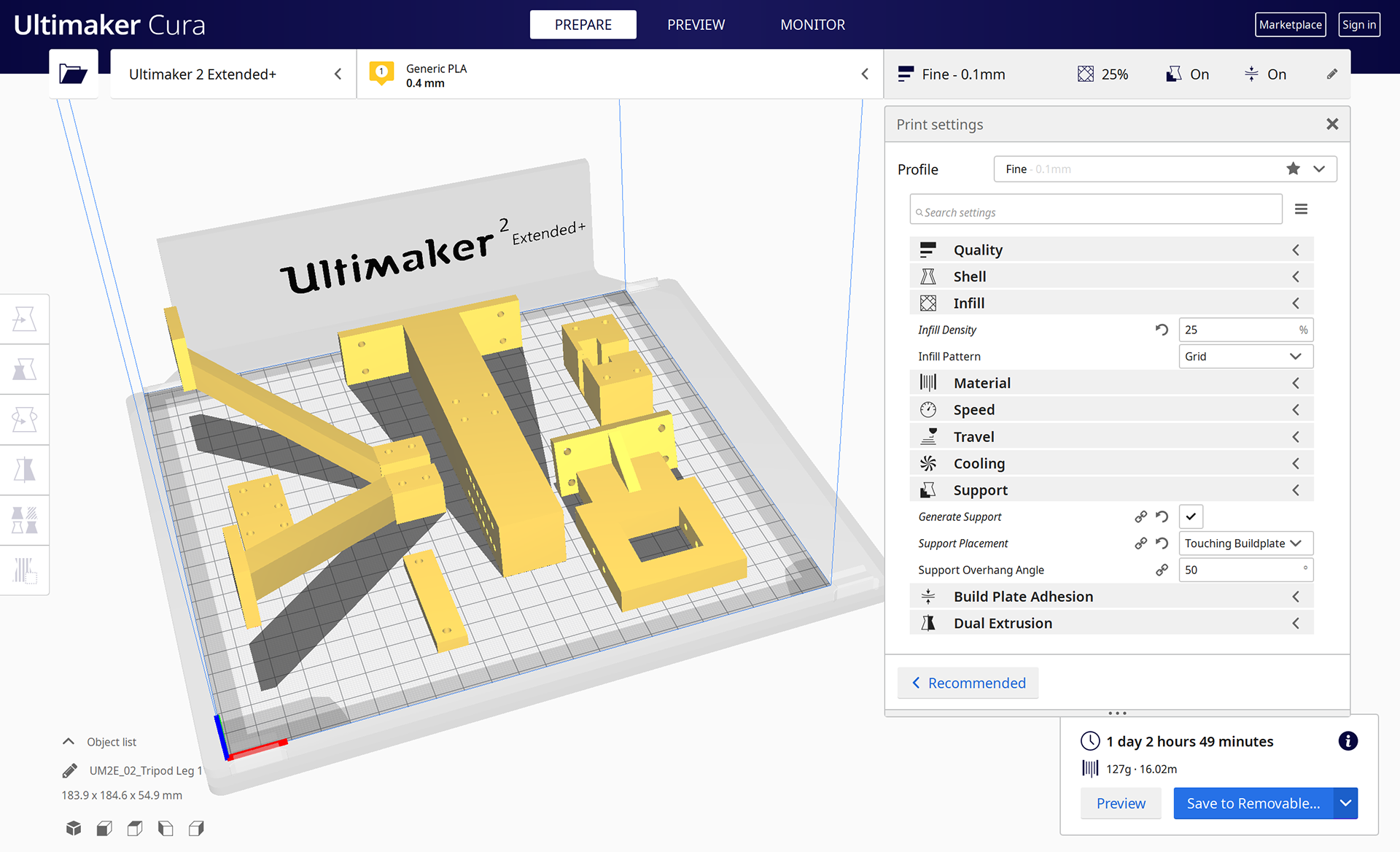Reset Infill Density with revert arrow
Image resolution: width=1400 pixels, height=852 pixels.
pyautogui.click(x=1162, y=330)
